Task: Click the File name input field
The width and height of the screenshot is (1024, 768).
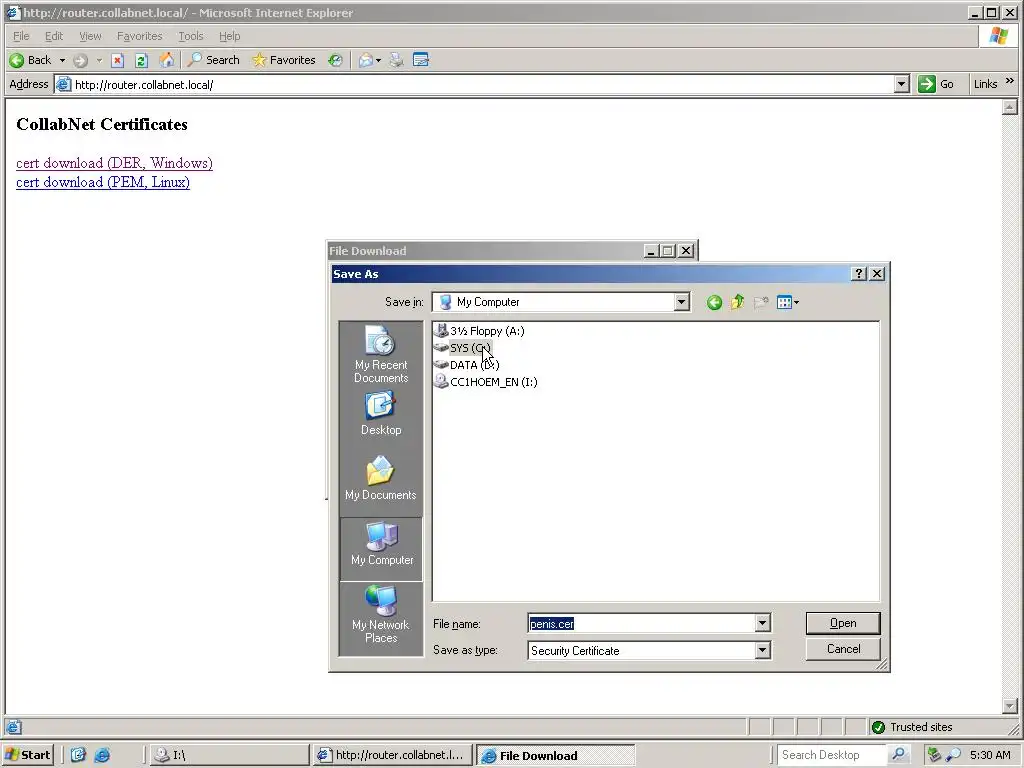Action: pos(641,624)
